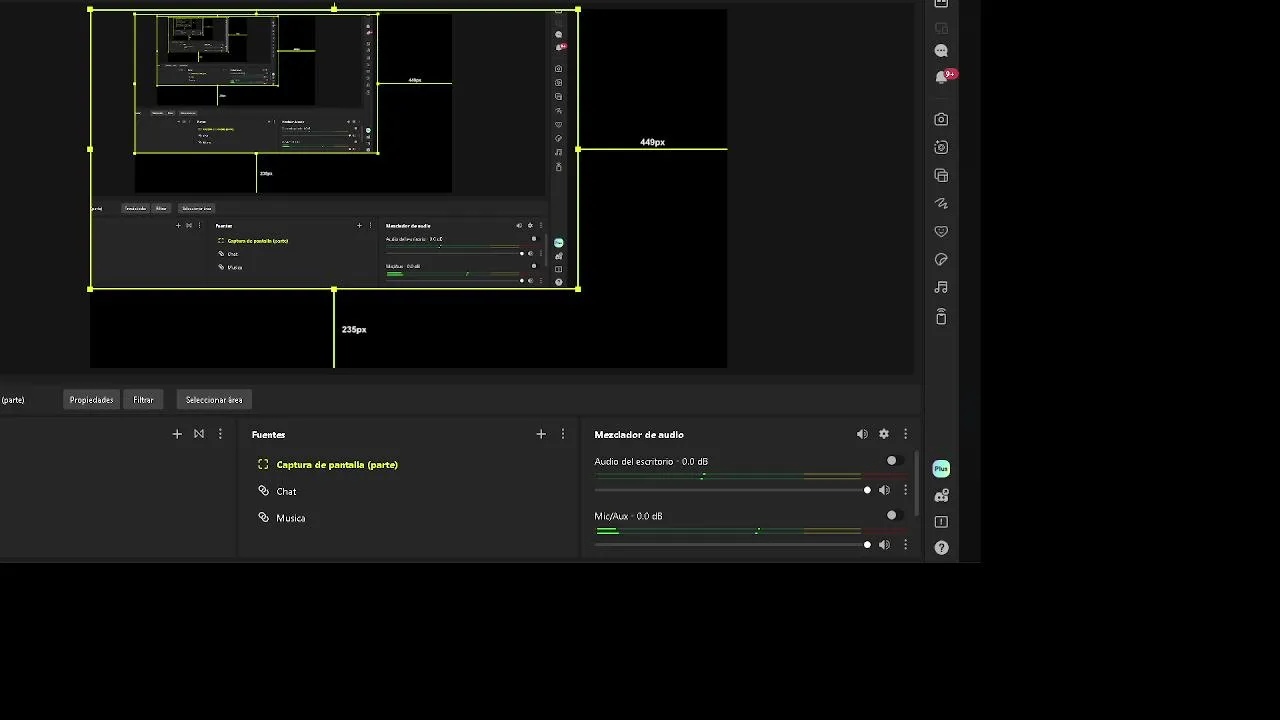Image resolution: width=1280 pixels, height=720 pixels.
Task: Open the chat bubble icon in sidebar
Action: [941, 50]
